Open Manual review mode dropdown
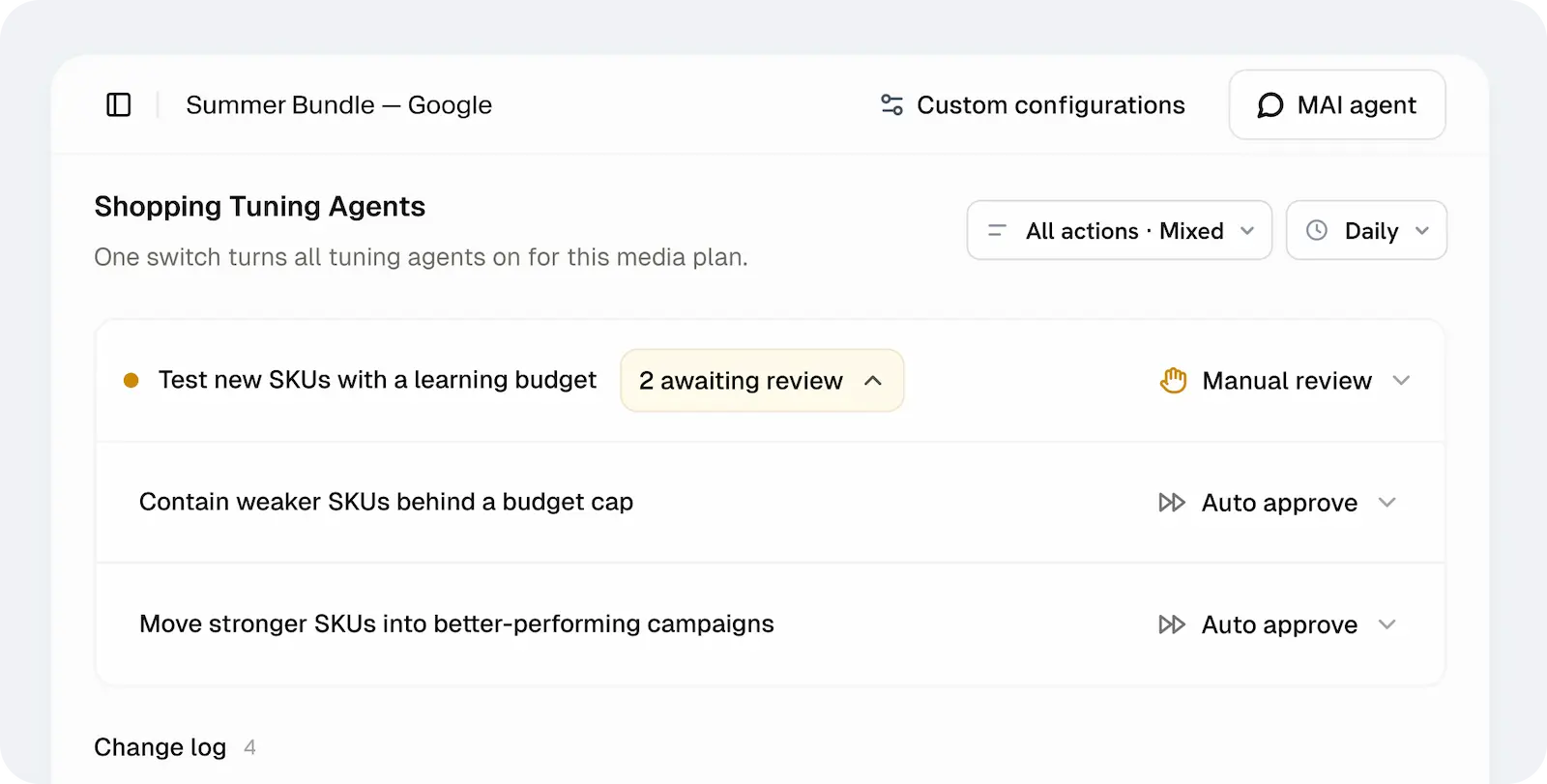Viewport: 1547px width, 784px height. coord(1285,380)
